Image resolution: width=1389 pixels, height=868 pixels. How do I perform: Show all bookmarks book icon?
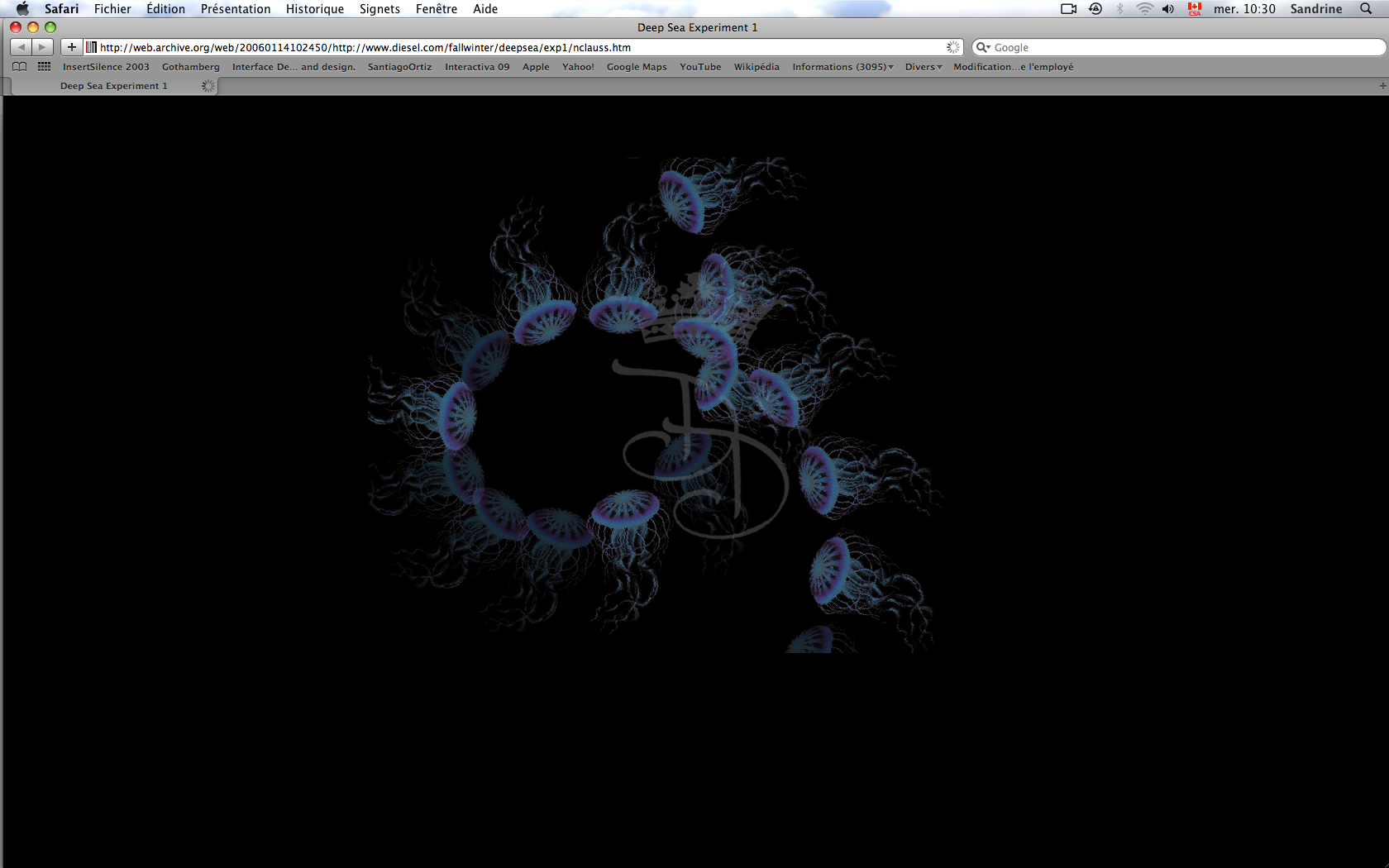(x=20, y=66)
